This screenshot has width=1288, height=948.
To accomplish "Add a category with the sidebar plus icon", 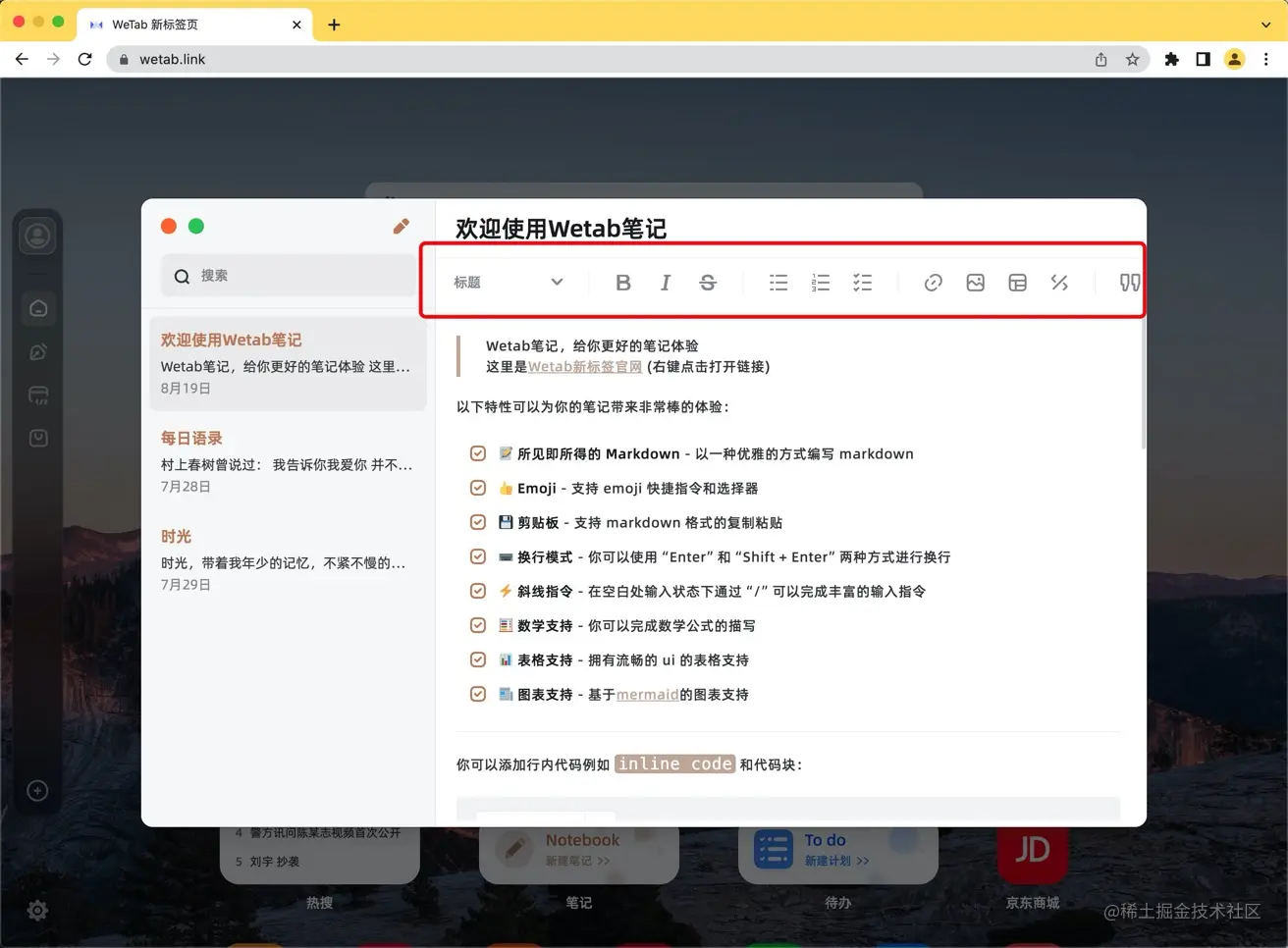I will click(38, 791).
